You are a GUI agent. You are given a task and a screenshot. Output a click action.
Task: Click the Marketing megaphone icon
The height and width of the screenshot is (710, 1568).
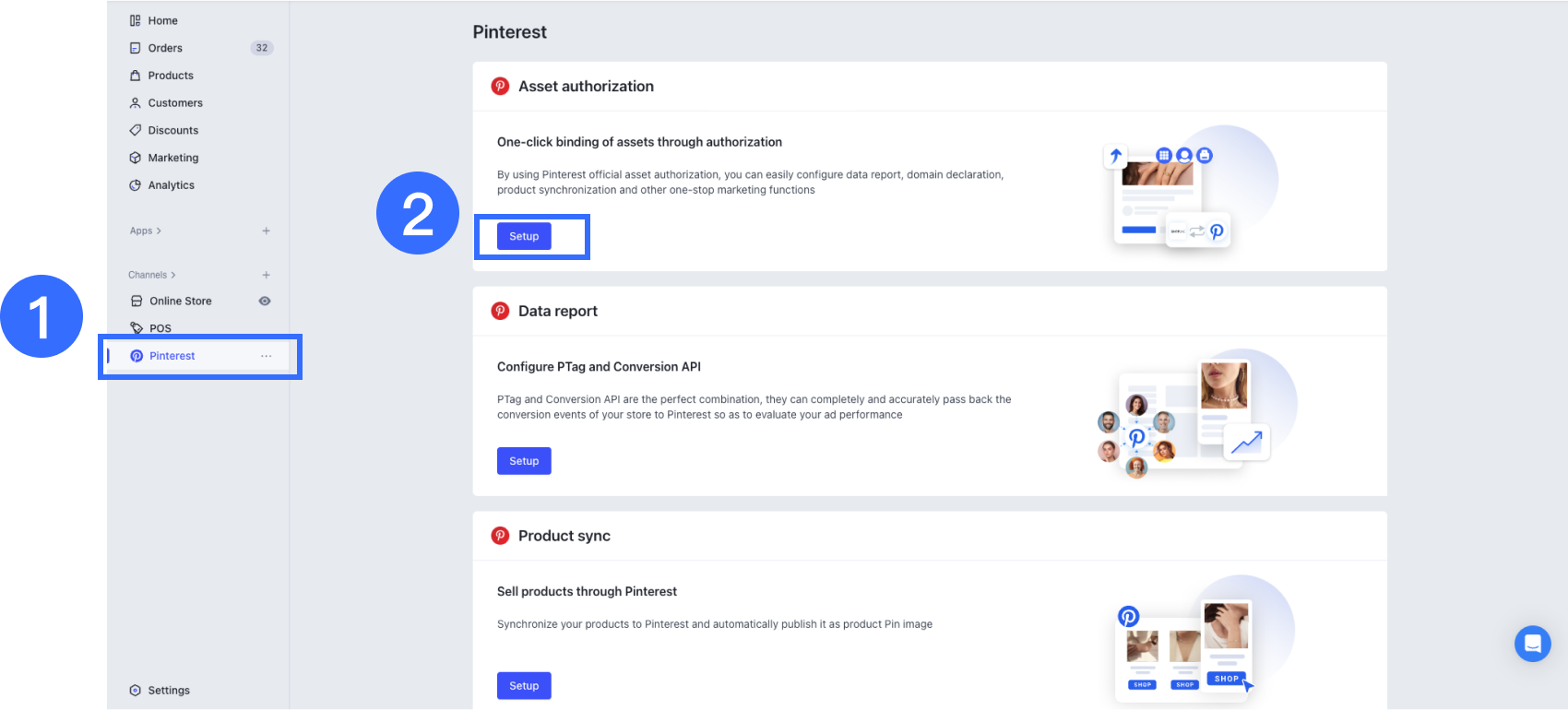[x=136, y=157]
